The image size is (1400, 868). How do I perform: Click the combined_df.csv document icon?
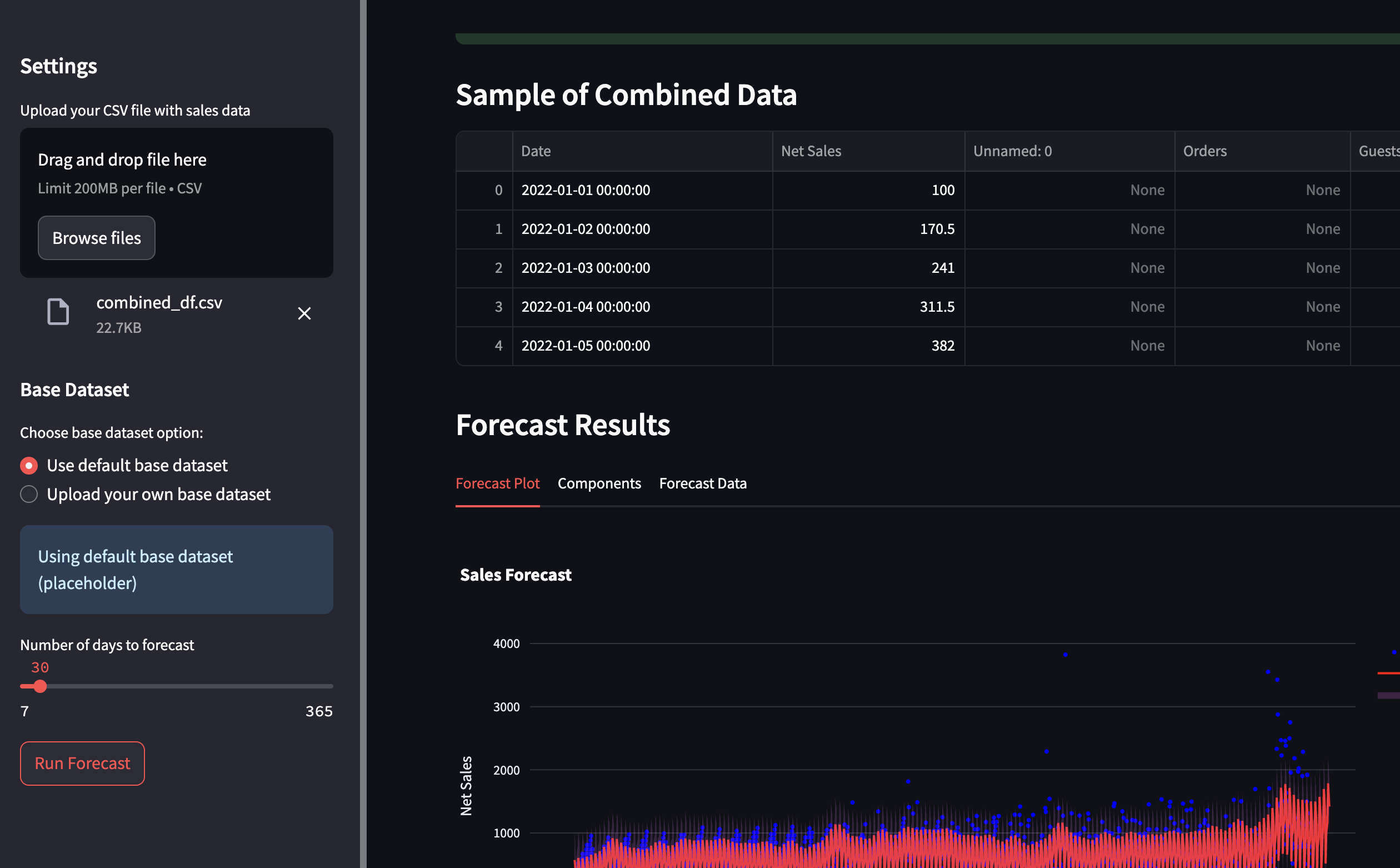tap(58, 312)
